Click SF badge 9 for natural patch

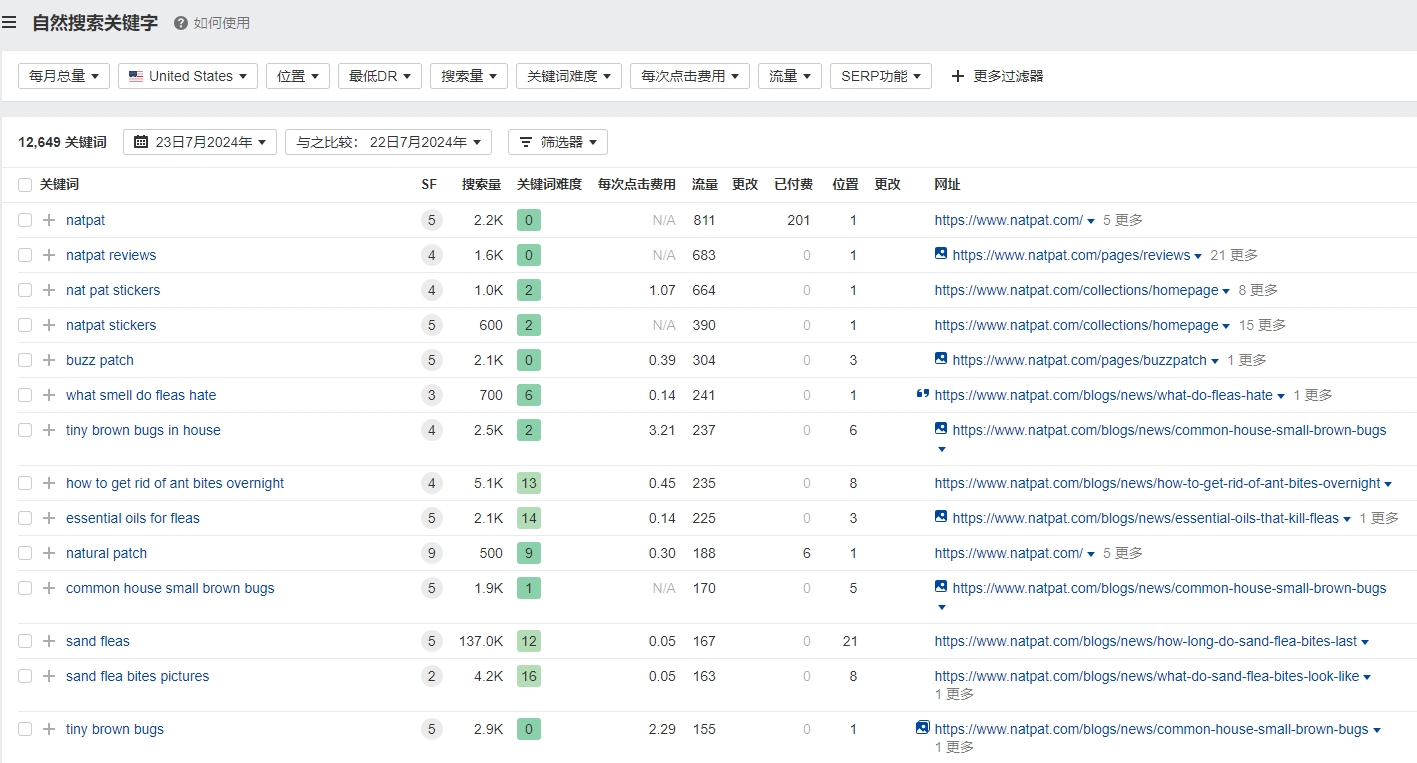(x=432, y=553)
